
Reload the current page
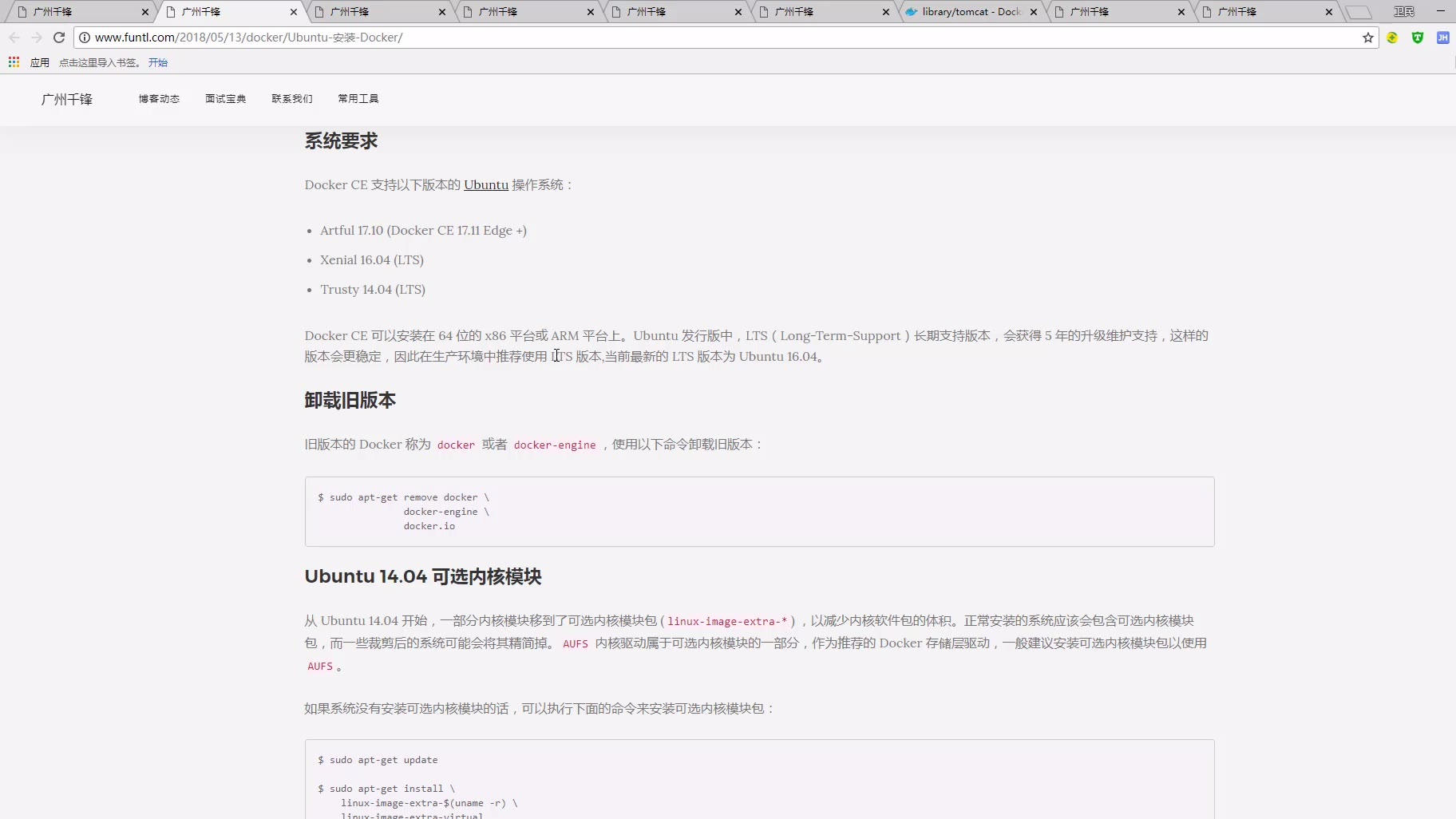59,38
